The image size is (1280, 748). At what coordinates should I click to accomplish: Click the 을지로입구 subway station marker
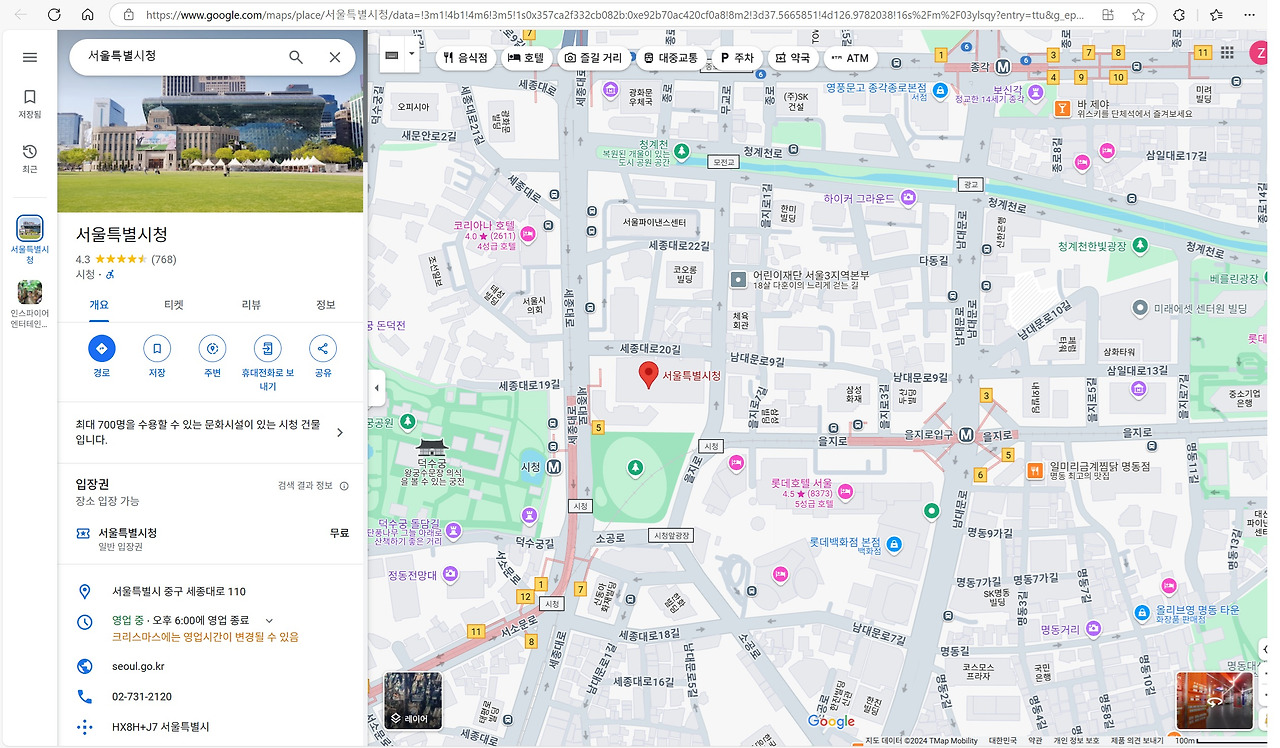(966, 434)
